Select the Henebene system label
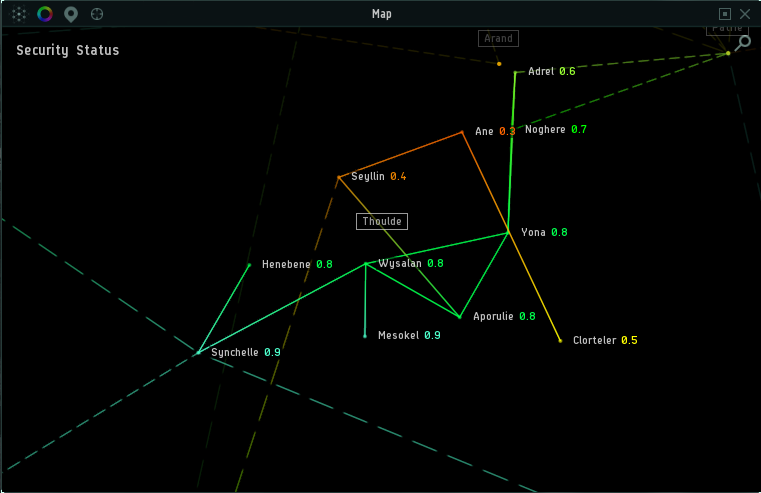 coord(286,265)
